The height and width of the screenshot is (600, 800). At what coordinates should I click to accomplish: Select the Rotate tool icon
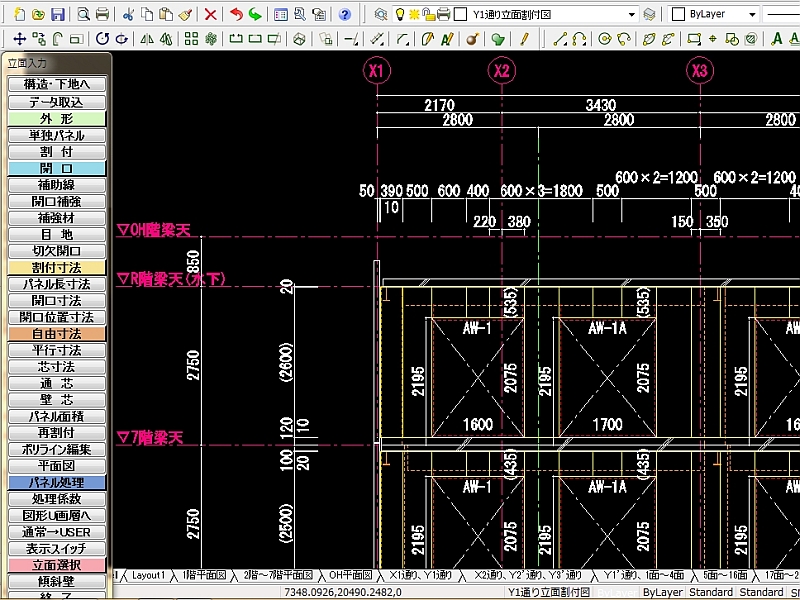coord(103,39)
